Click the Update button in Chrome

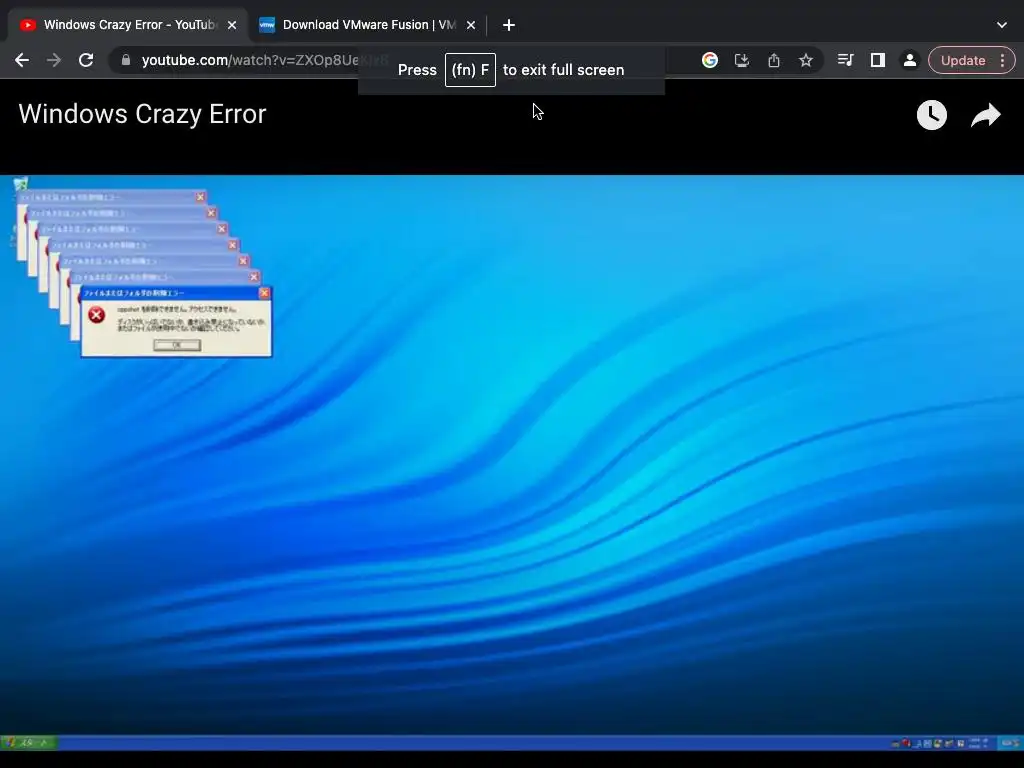(x=963, y=60)
